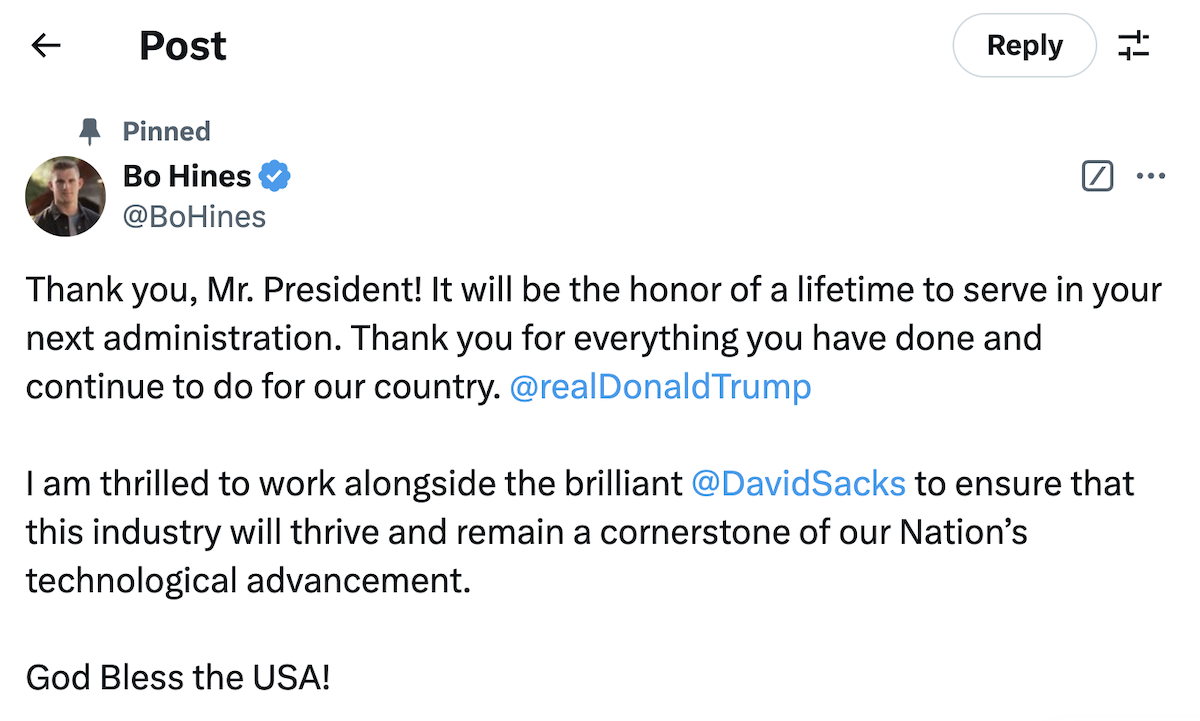Screen dimensions: 1200x721
Task: Click the back arrow in the header
Action: [x=45, y=45]
